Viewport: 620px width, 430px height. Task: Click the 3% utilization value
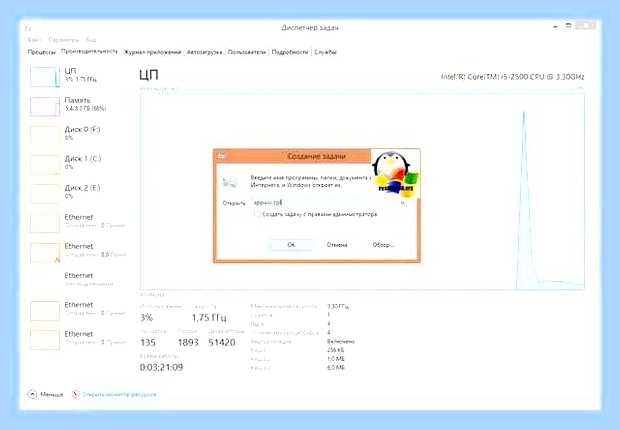coord(146,317)
